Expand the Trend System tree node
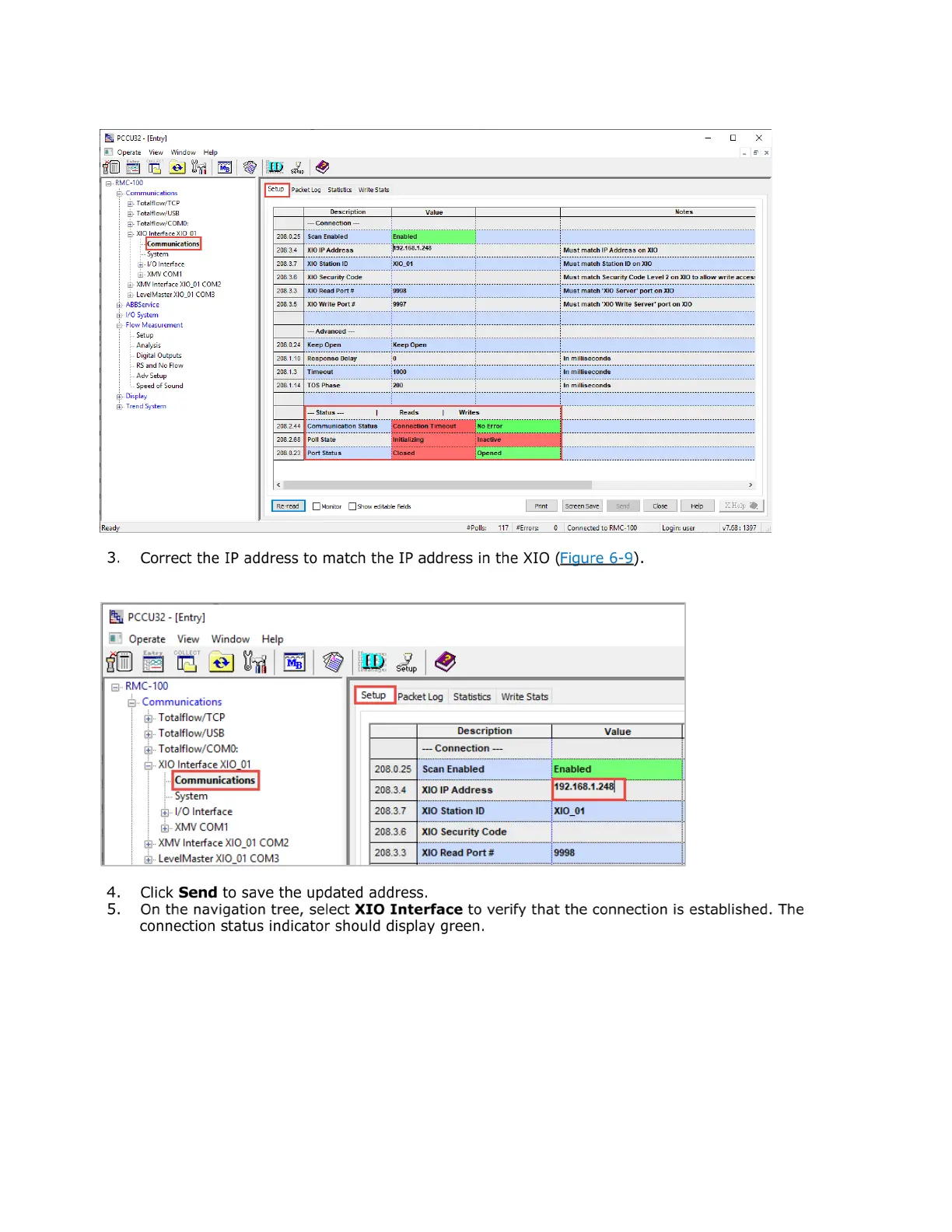 click(120, 407)
